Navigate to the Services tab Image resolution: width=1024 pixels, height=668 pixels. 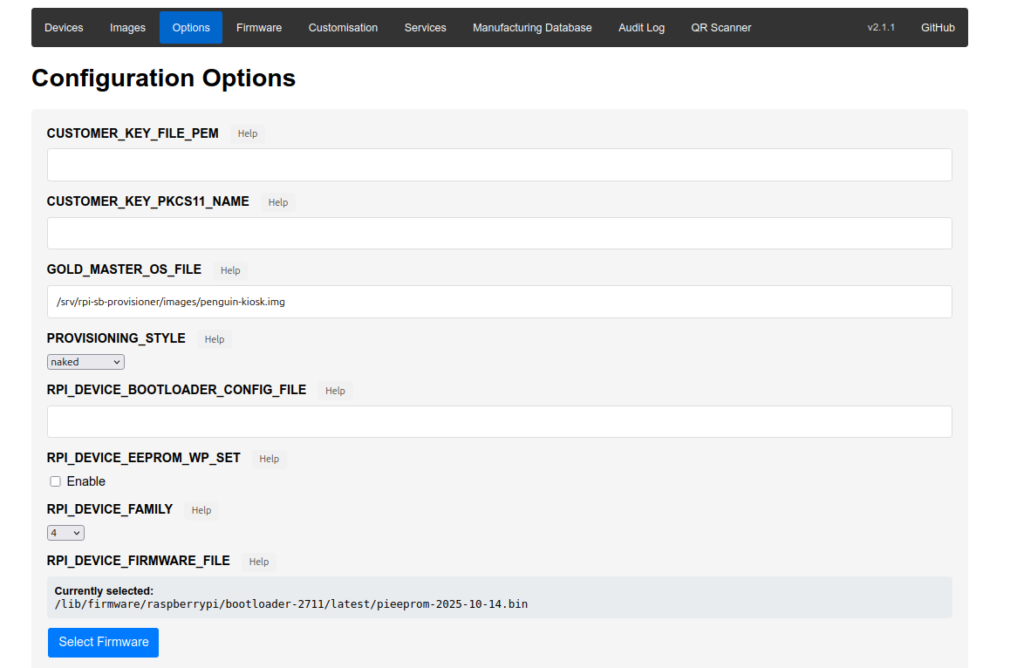point(425,28)
